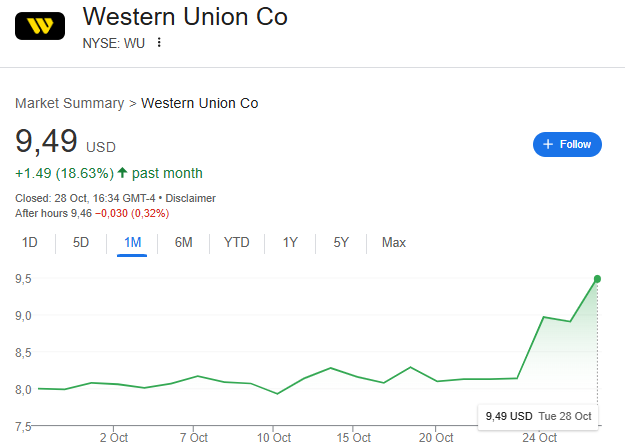Show the 1Y price chart
Viewport: 625px width, 445px height.
[x=290, y=242]
